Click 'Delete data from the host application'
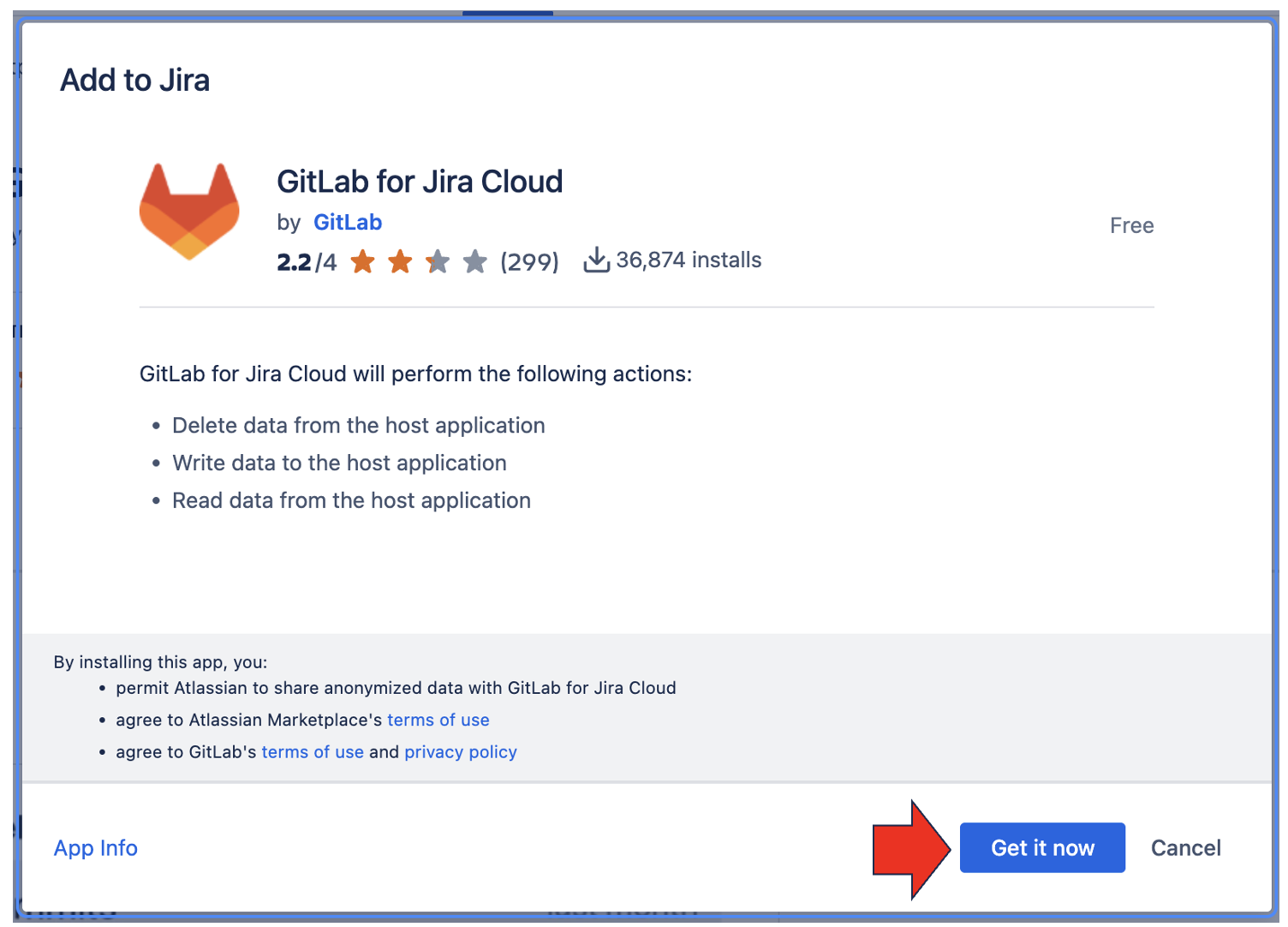Viewport: 1288px width, 927px height. click(359, 425)
